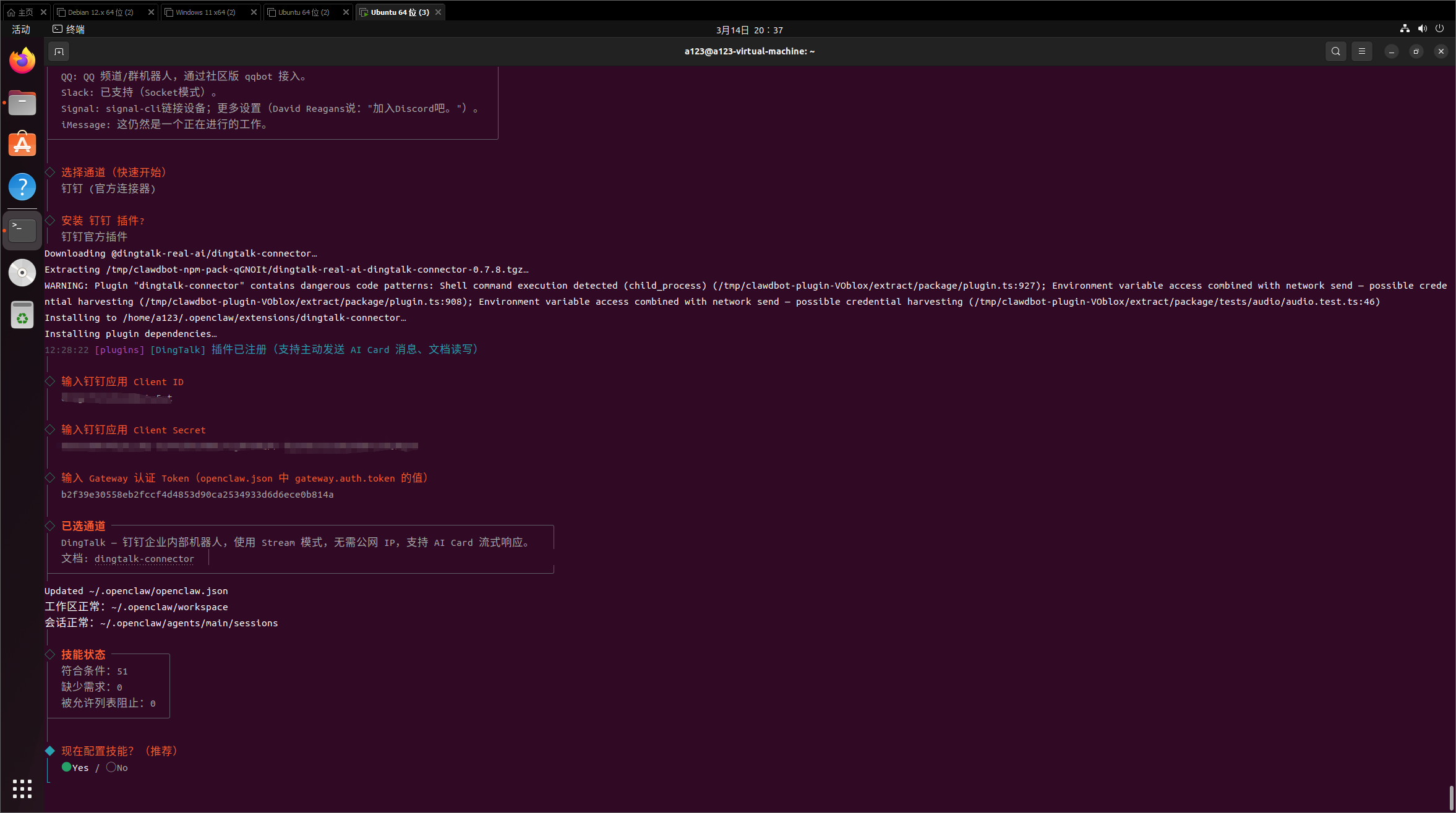Switch to the Debian 12.x 64 位 (2) tab
The image size is (1456, 813).
point(101,12)
